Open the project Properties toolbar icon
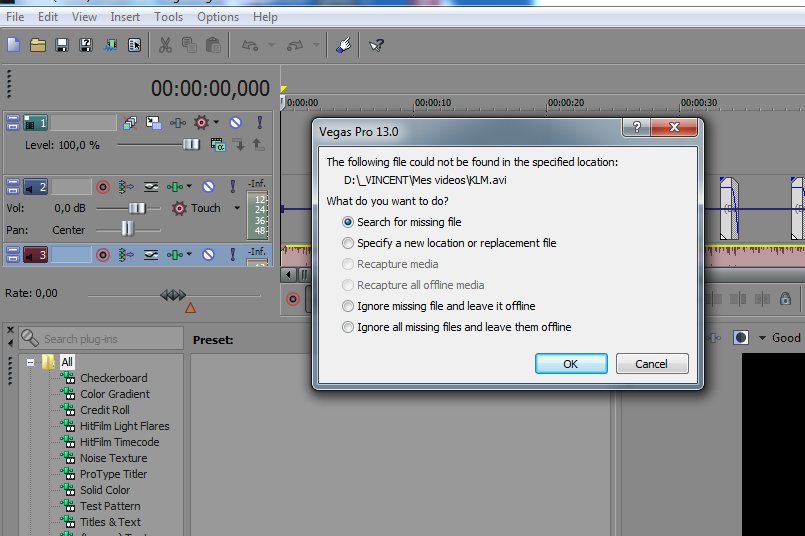Screen dimensions: 805x536 pos(135,45)
